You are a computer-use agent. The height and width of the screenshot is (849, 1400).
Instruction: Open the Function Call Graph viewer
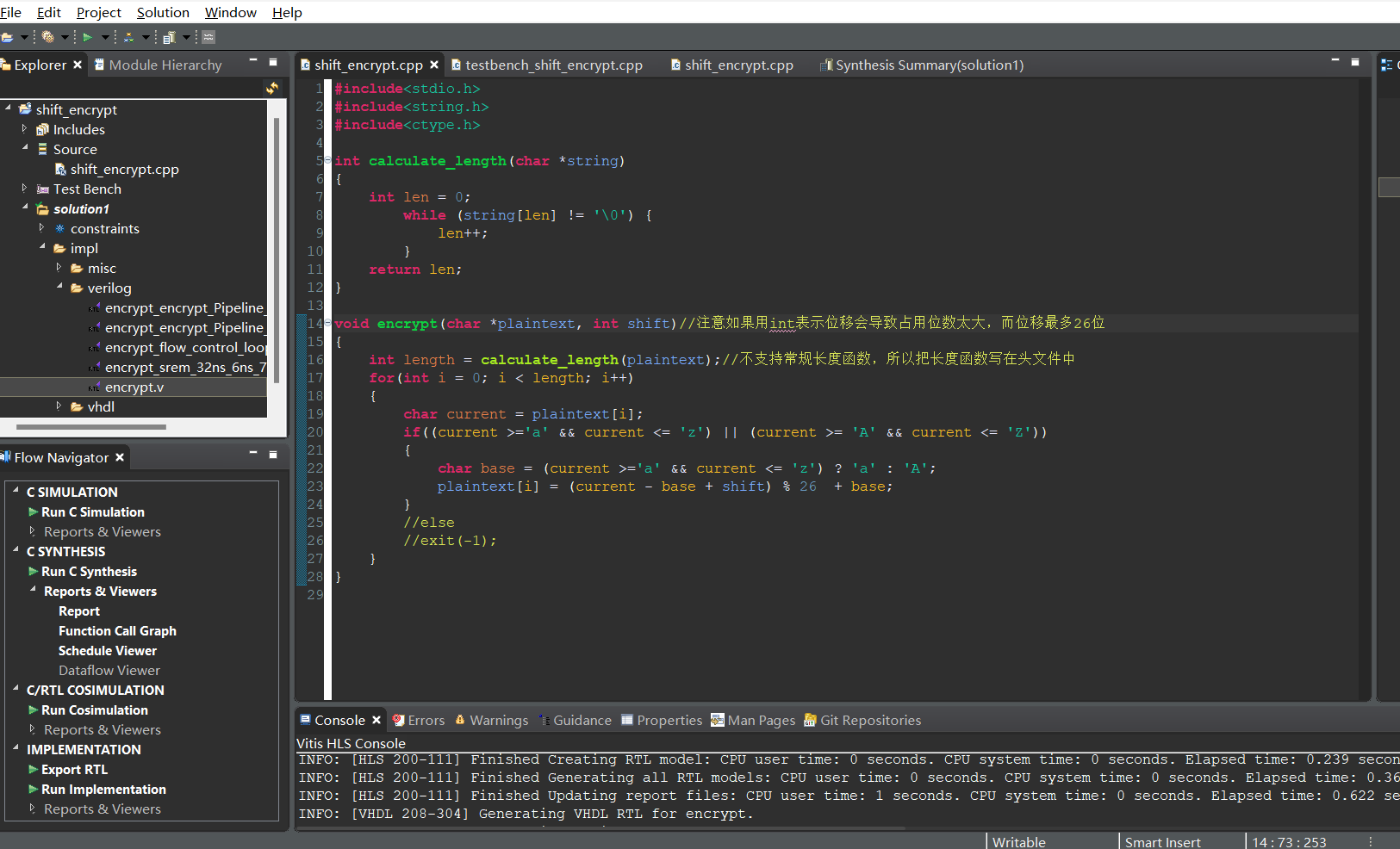click(x=117, y=630)
